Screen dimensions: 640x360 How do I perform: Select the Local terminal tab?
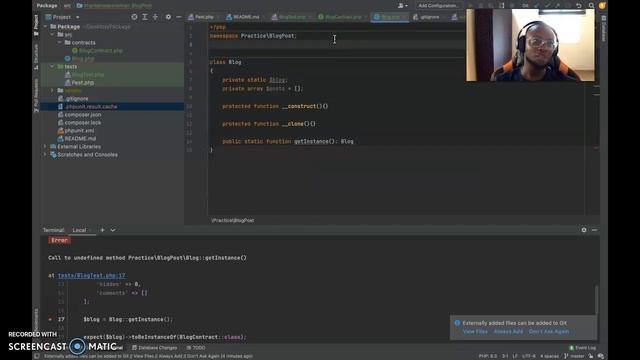click(x=79, y=230)
